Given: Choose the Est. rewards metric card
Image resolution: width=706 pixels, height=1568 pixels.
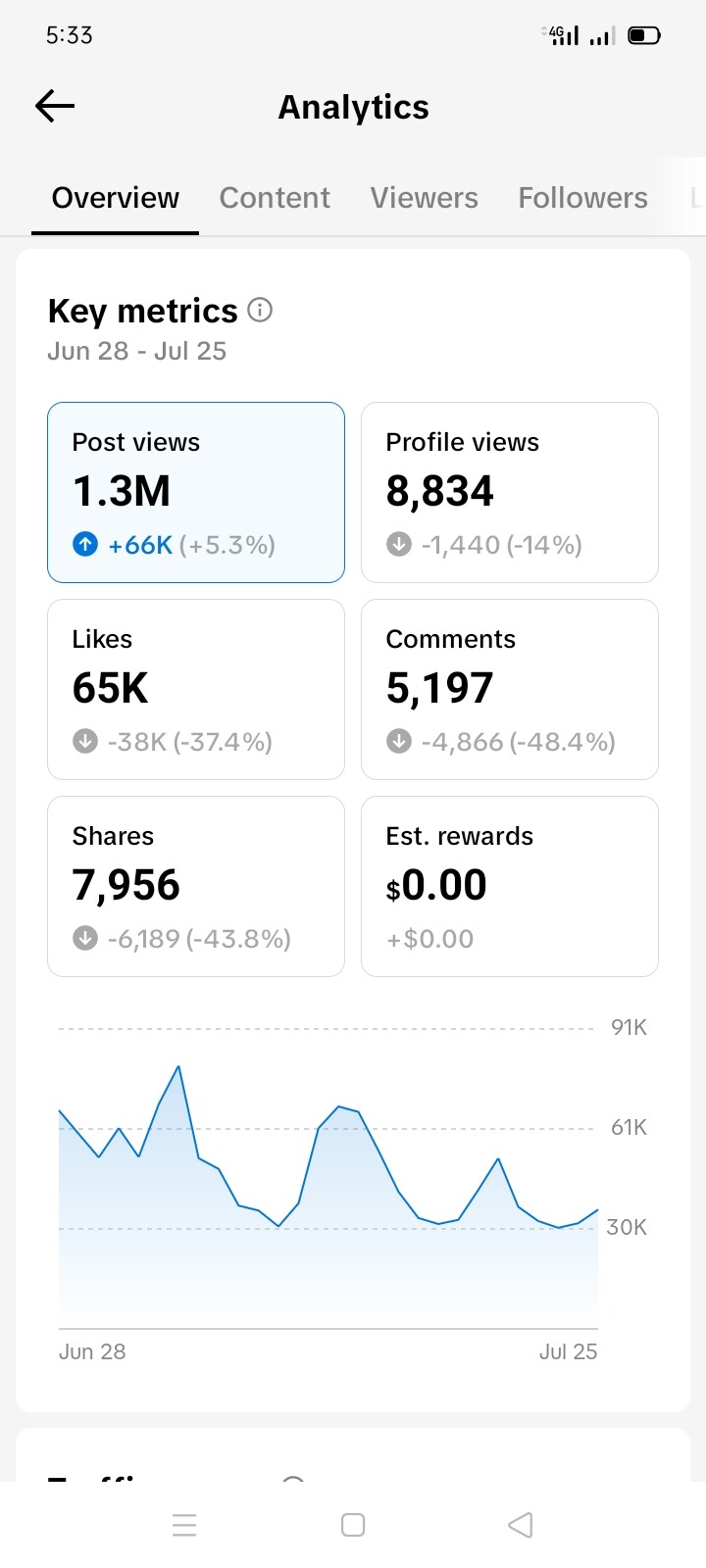Looking at the screenshot, I should [509, 886].
